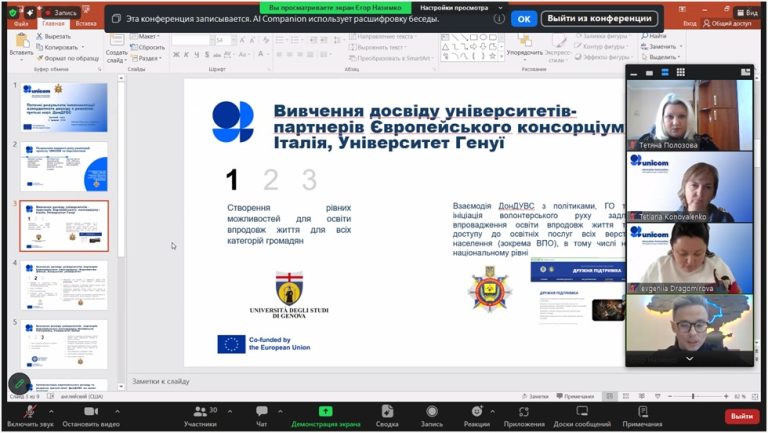The width and height of the screenshot is (768, 433).
Task: Open Доски сообщений whiteboards icon
Action: (582, 411)
